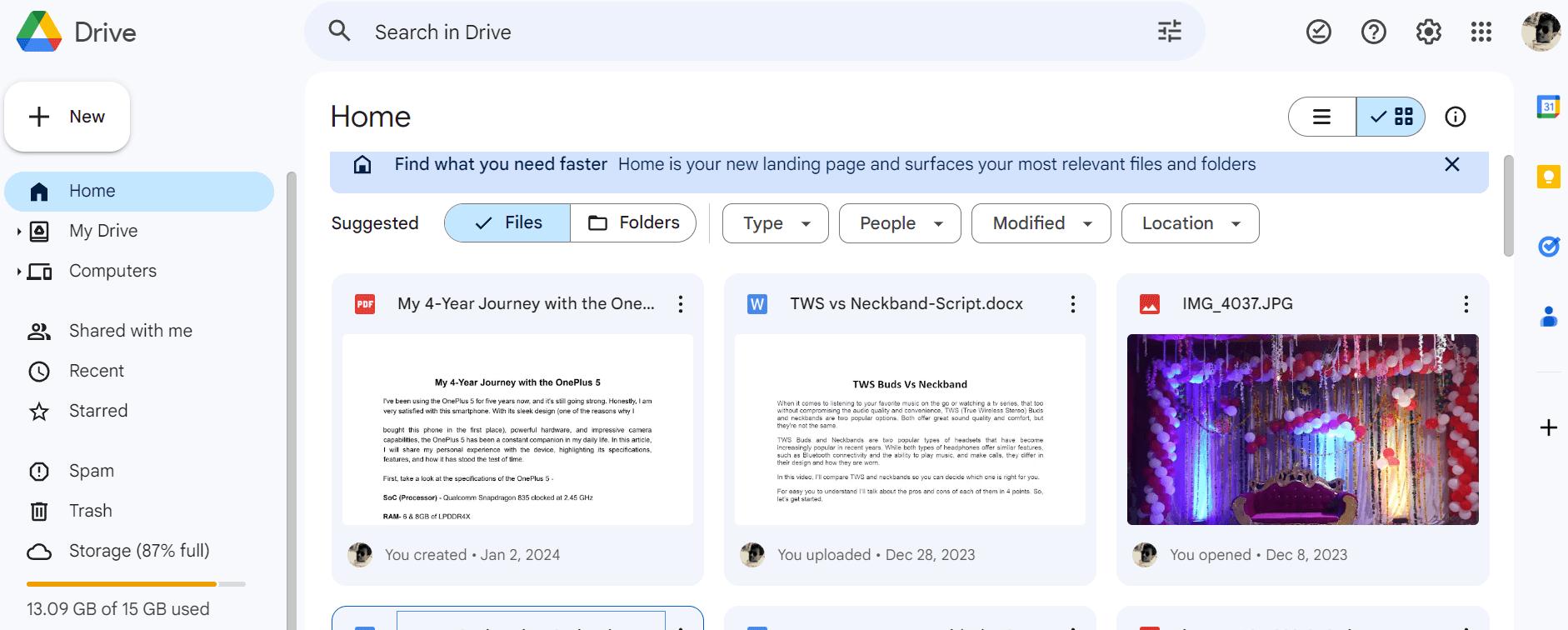
Task: Open the Type filter dropdown
Action: (x=775, y=223)
